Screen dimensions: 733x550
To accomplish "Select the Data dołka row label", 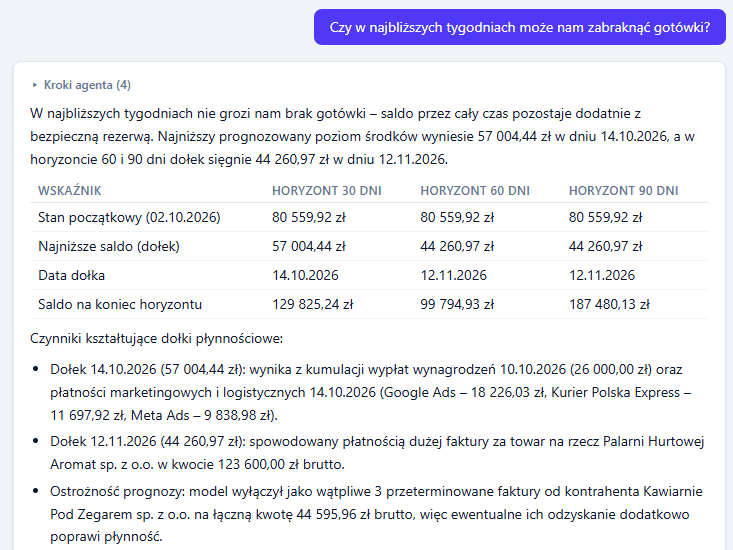I will coord(72,275).
